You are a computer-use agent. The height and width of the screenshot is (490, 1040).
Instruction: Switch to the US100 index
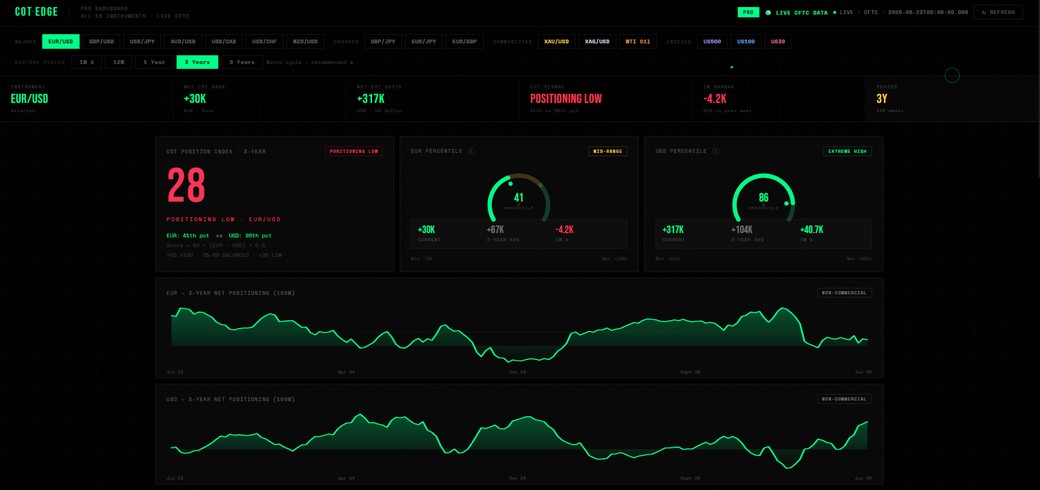pyautogui.click(x=746, y=41)
